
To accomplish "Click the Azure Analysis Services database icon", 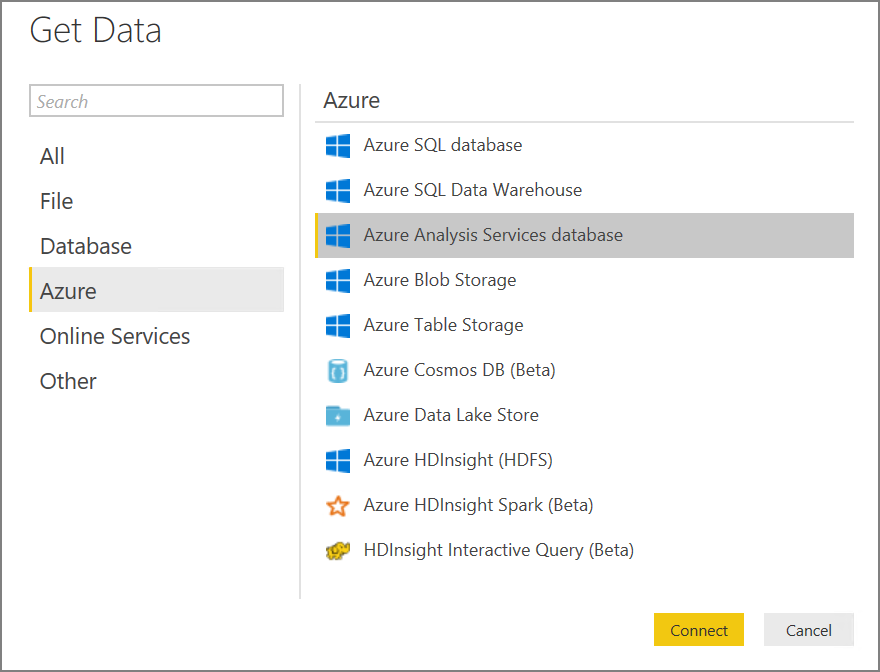I will point(338,236).
